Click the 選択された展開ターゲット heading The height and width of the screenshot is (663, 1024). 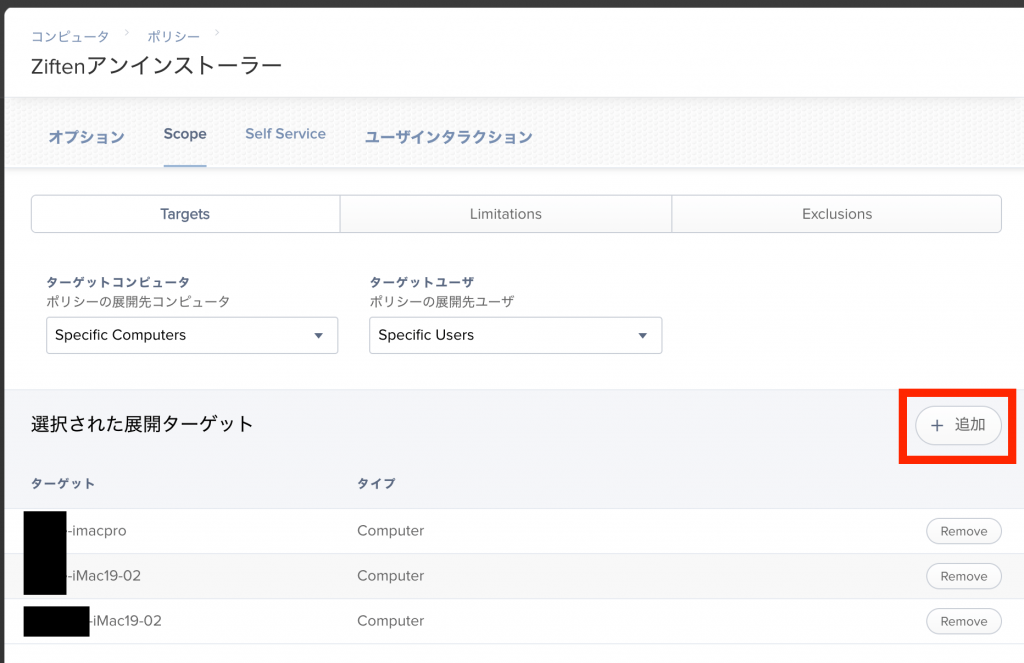[142, 424]
